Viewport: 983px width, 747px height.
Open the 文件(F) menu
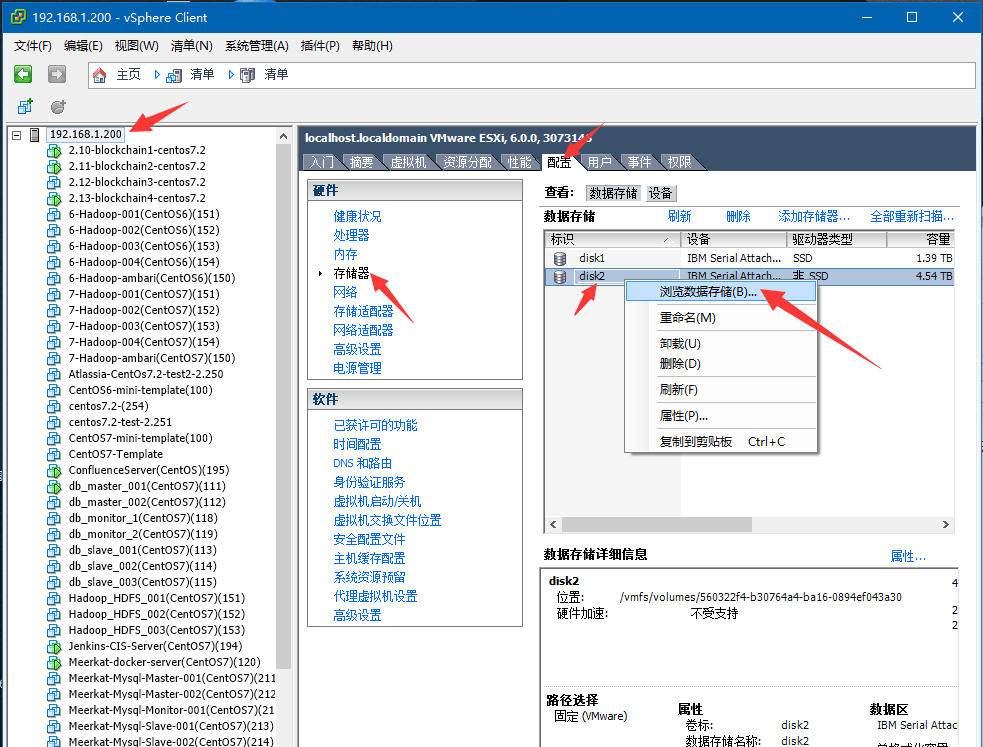(33, 46)
